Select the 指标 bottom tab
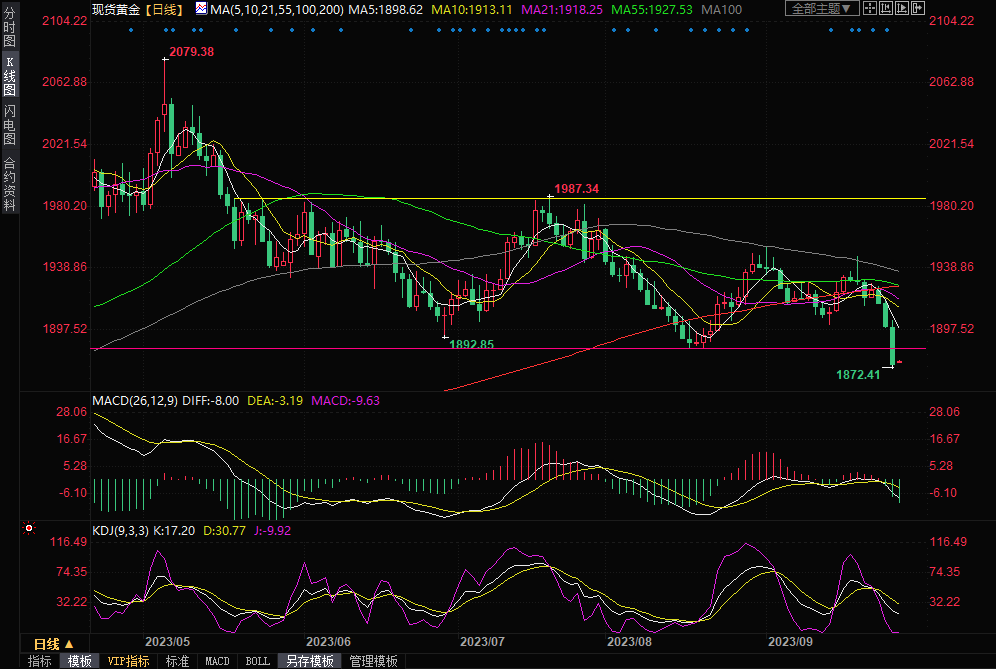This screenshot has width=996, height=669. [40, 661]
